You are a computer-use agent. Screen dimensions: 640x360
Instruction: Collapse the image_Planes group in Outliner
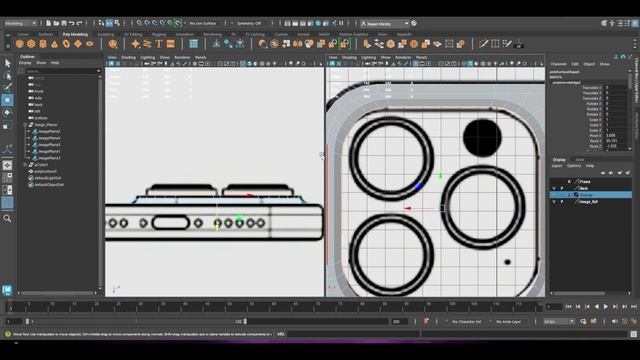click(25, 125)
